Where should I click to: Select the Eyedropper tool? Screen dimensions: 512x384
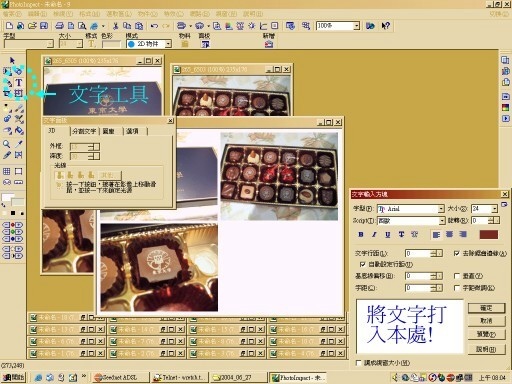coord(19,144)
